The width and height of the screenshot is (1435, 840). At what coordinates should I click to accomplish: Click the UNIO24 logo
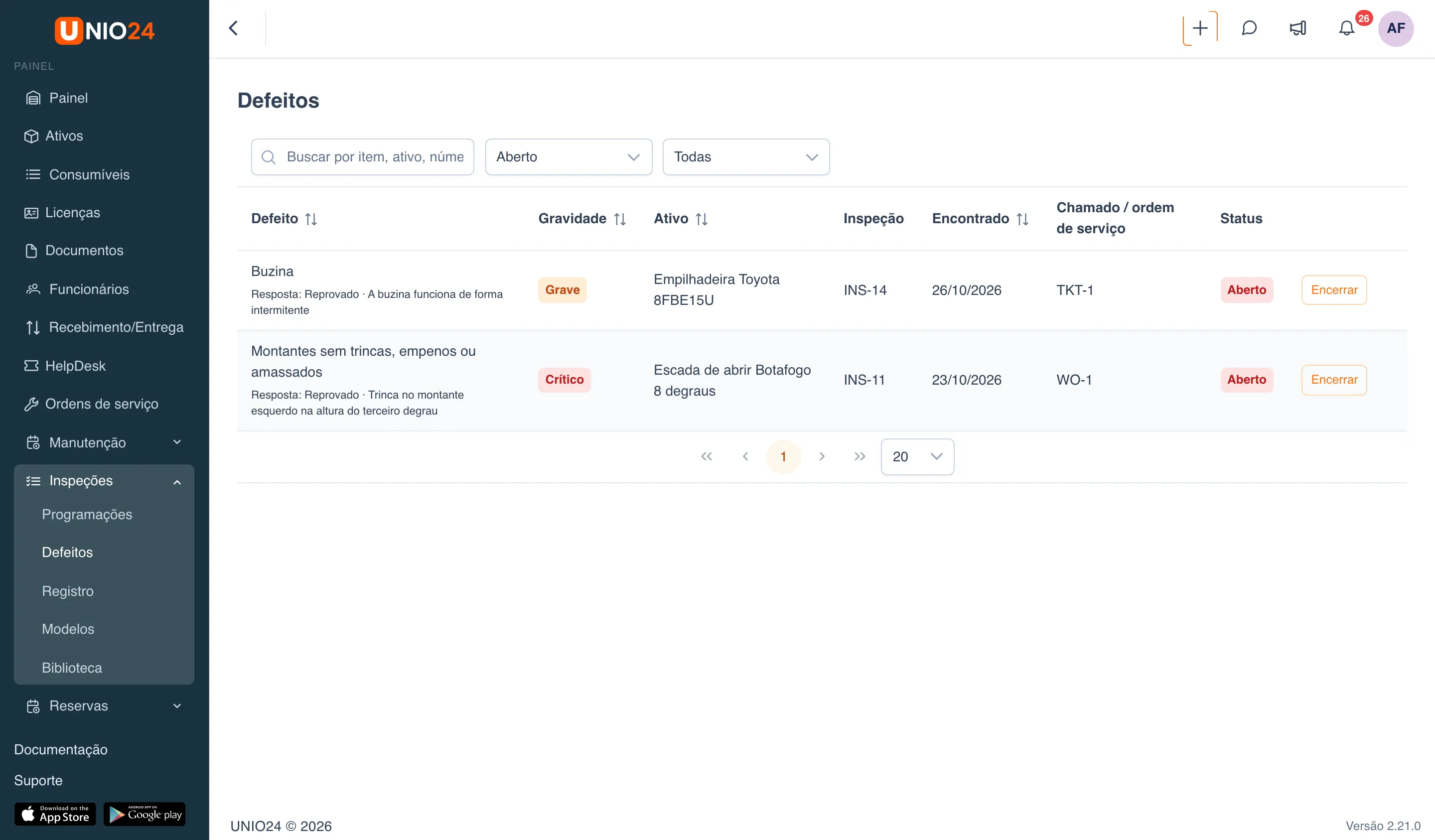click(104, 30)
